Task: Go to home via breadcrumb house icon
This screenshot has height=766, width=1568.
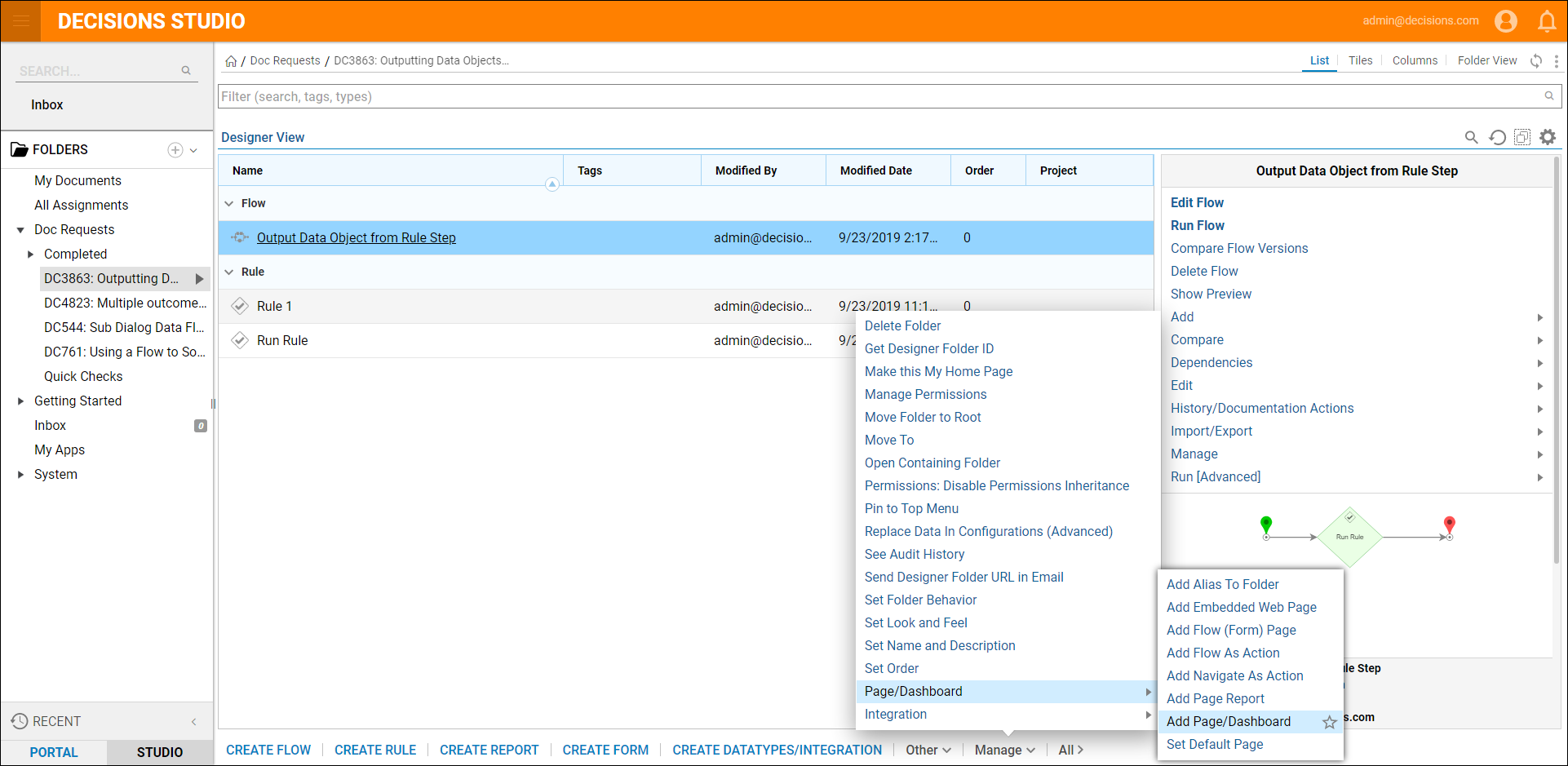Action: [x=231, y=61]
